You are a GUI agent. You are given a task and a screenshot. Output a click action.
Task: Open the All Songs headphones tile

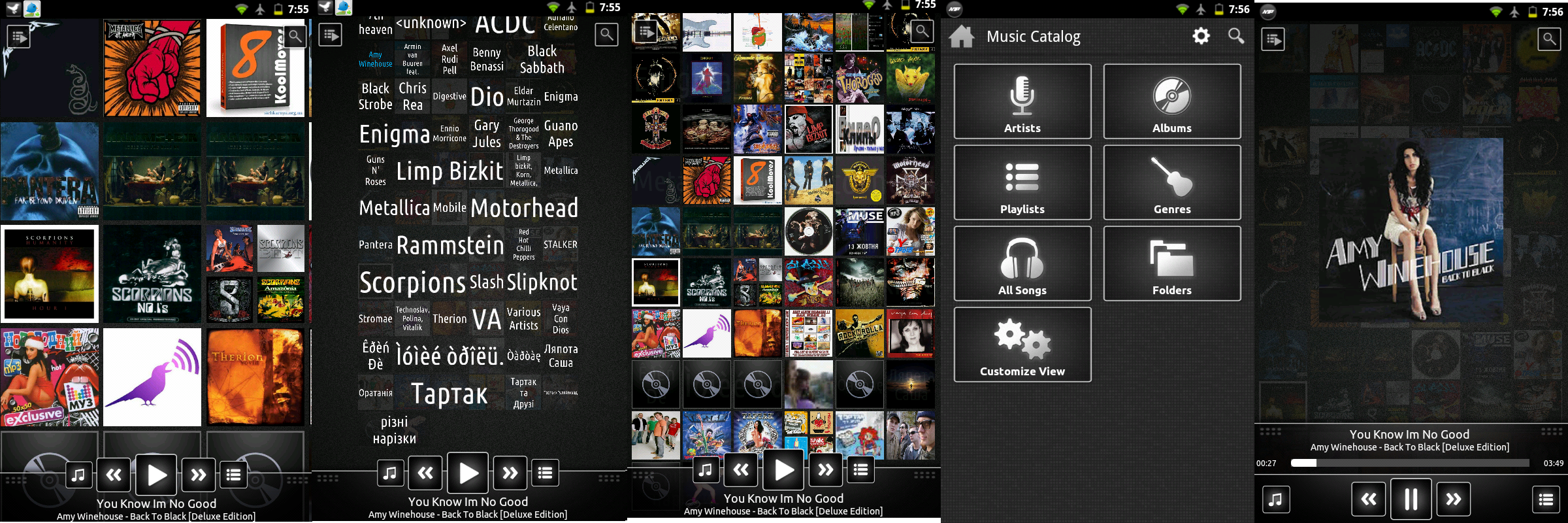point(1022,263)
